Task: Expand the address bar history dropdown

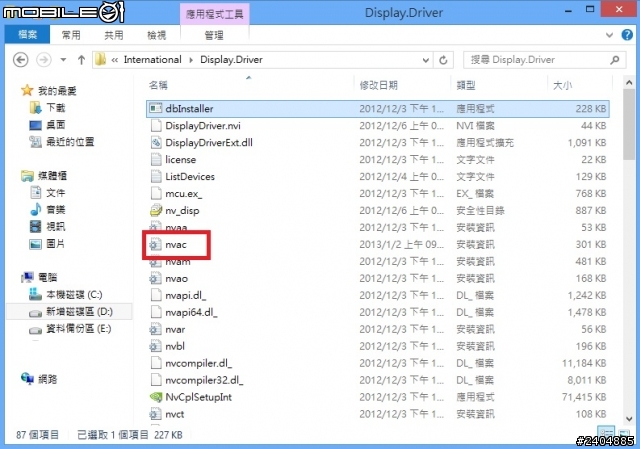Action: (426, 60)
